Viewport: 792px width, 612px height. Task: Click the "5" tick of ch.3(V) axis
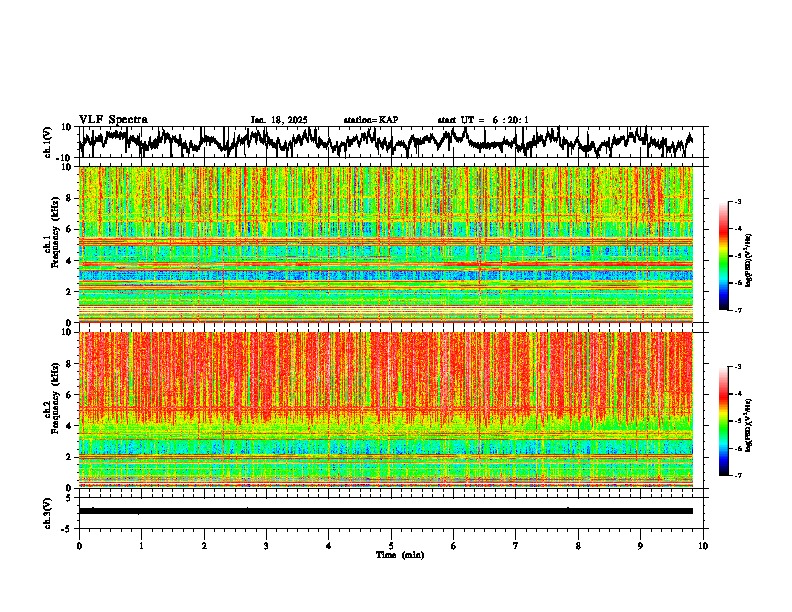70,498
